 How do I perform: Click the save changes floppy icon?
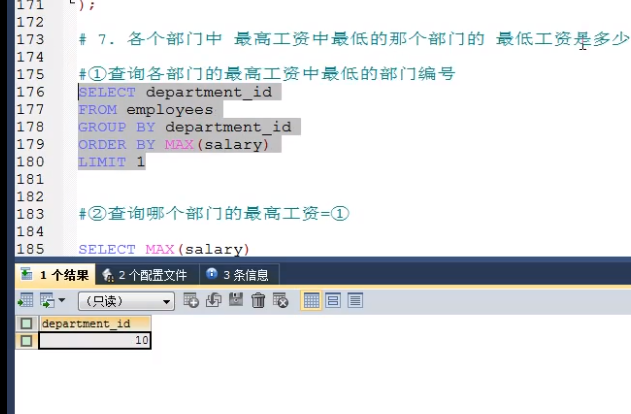[x=236, y=300]
